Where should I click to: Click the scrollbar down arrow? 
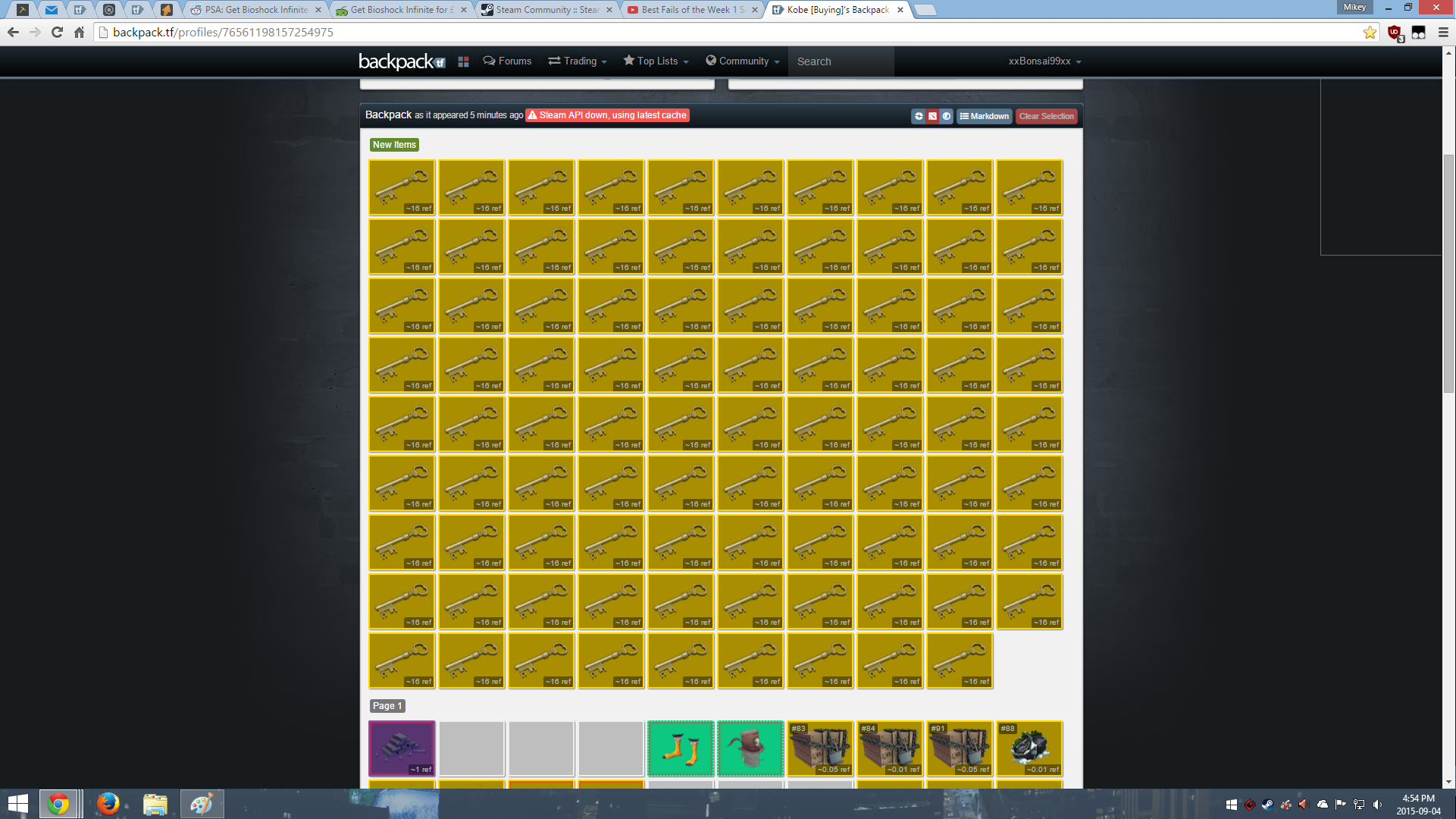coord(1448,782)
